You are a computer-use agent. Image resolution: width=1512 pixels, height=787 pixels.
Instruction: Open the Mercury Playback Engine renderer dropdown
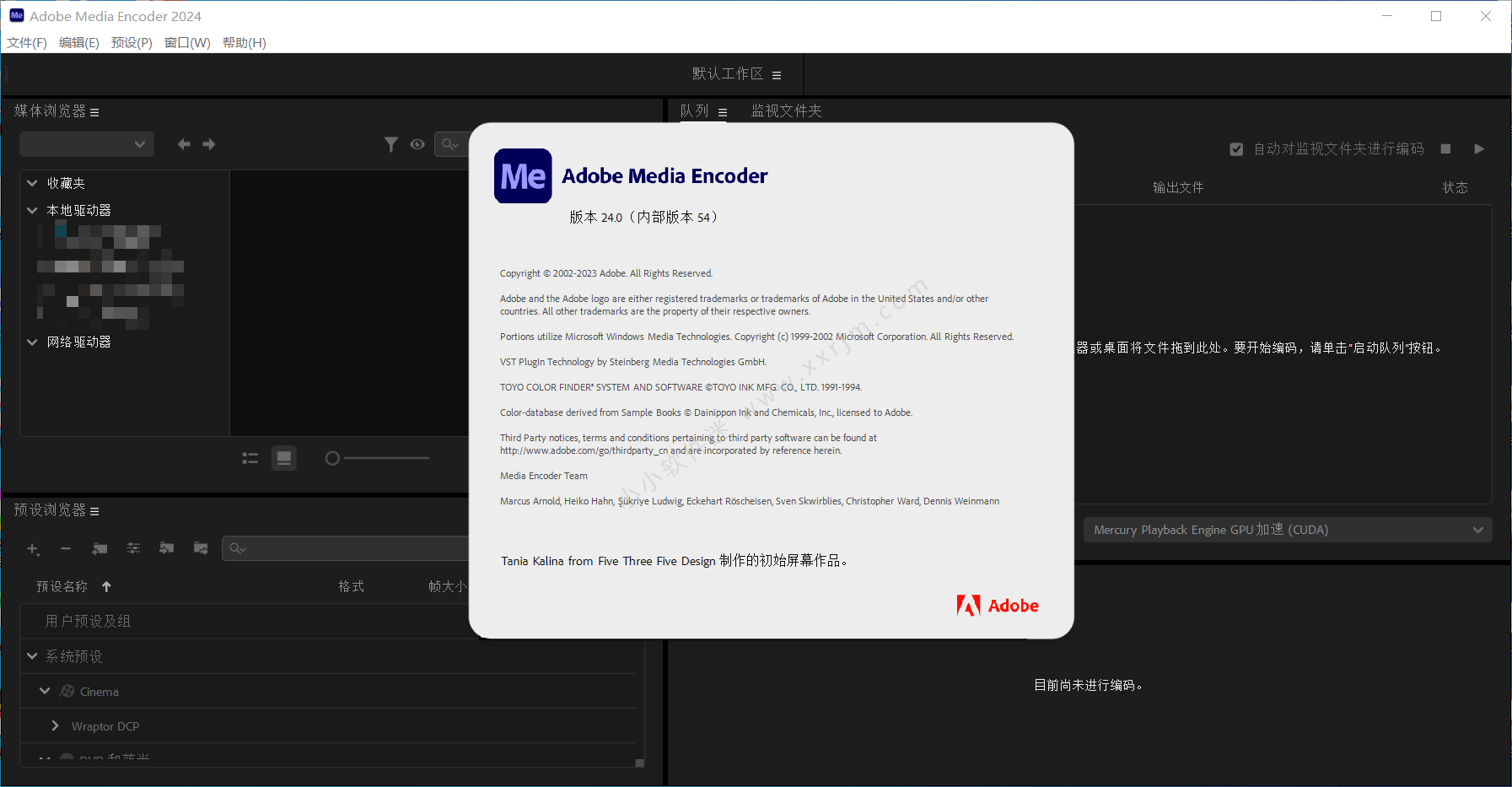click(1288, 530)
